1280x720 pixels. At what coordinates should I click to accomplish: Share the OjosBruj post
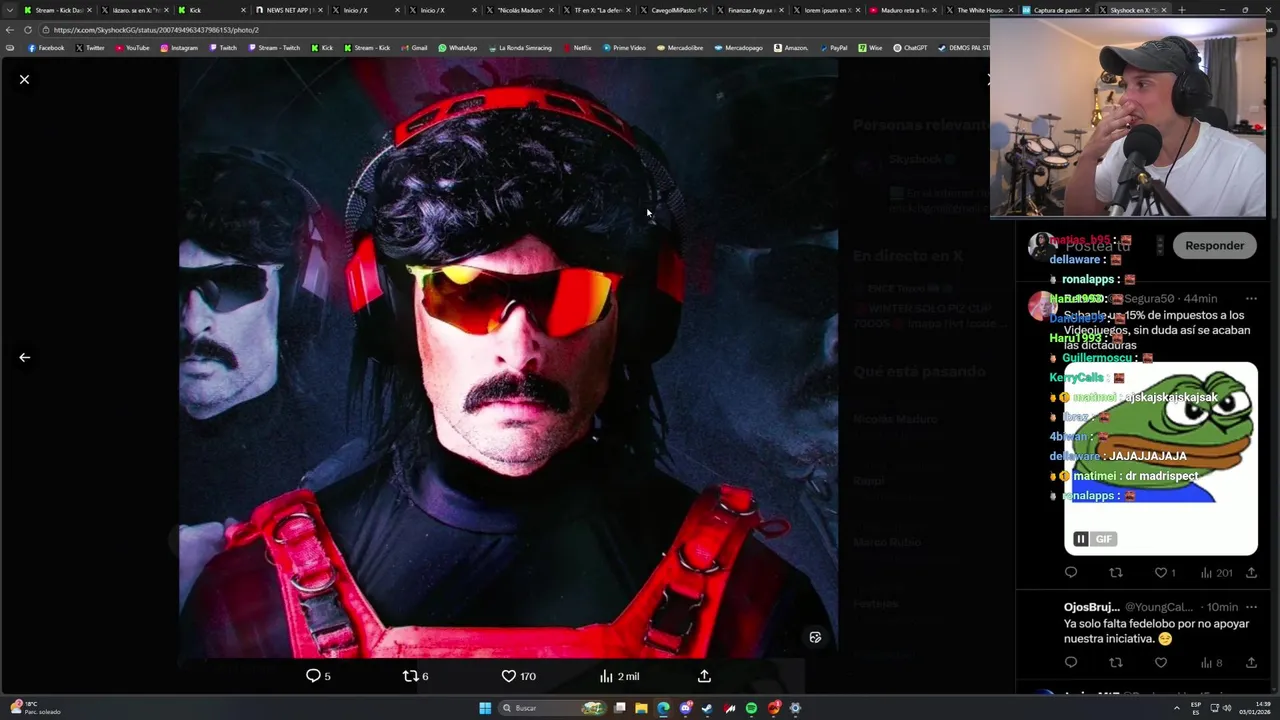[1251, 662]
